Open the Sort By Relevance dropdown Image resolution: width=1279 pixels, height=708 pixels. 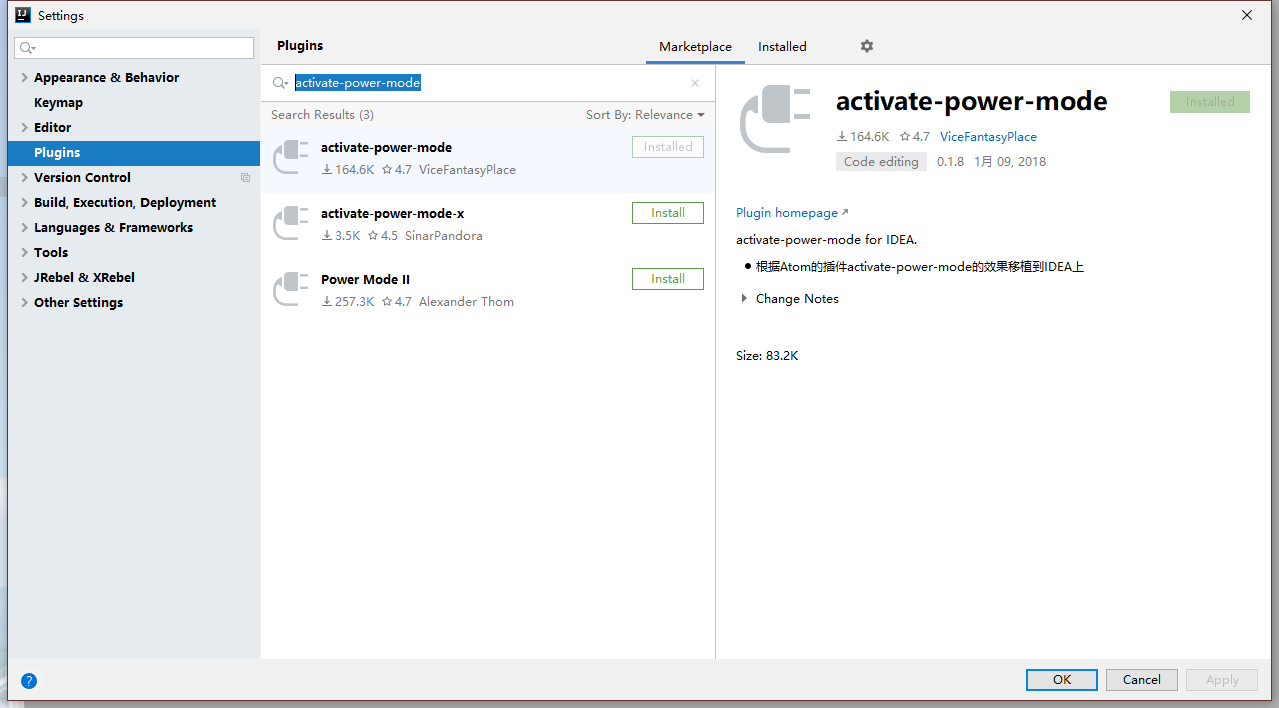[645, 115]
